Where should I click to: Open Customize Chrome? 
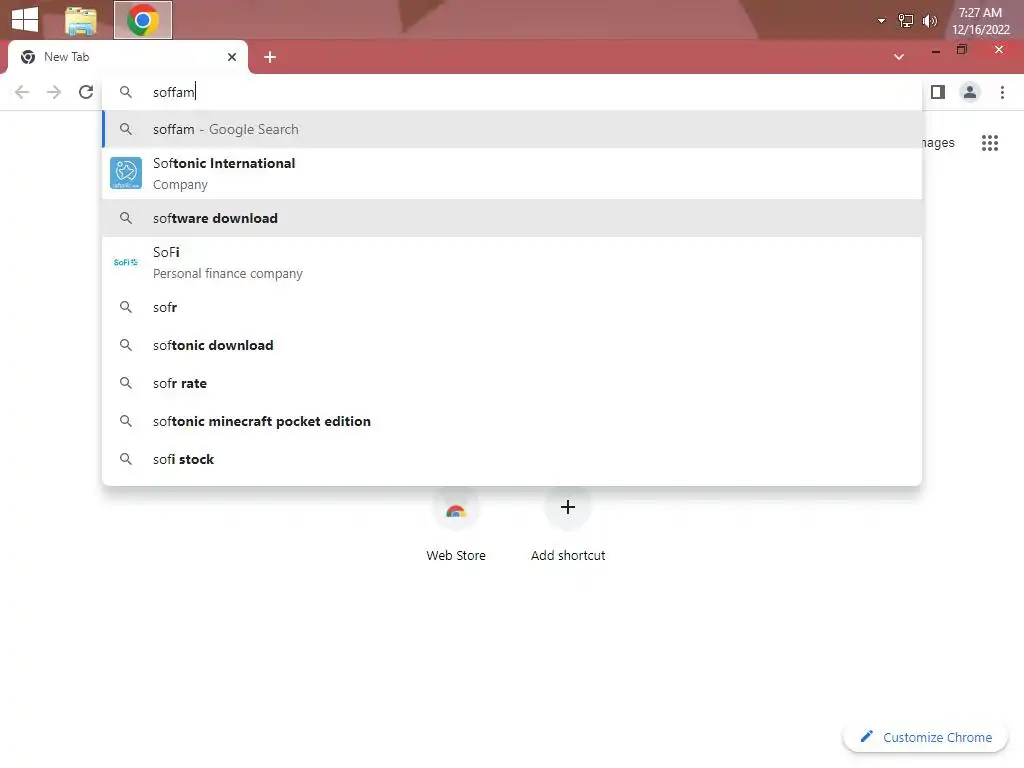pyautogui.click(x=925, y=737)
